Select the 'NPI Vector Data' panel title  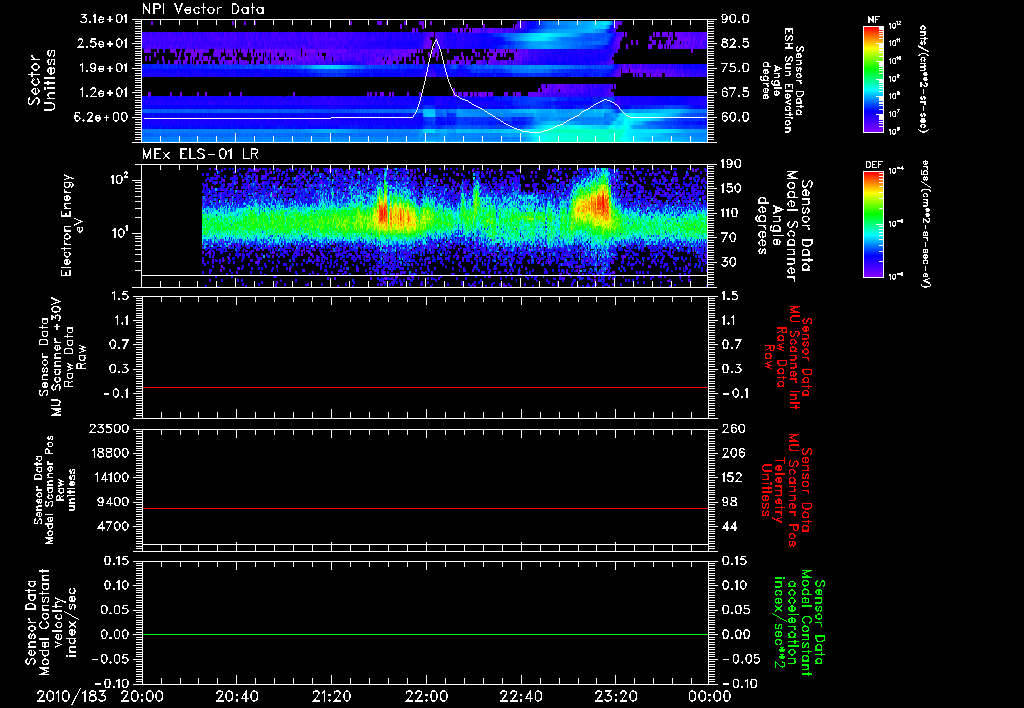tap(203, 9)
